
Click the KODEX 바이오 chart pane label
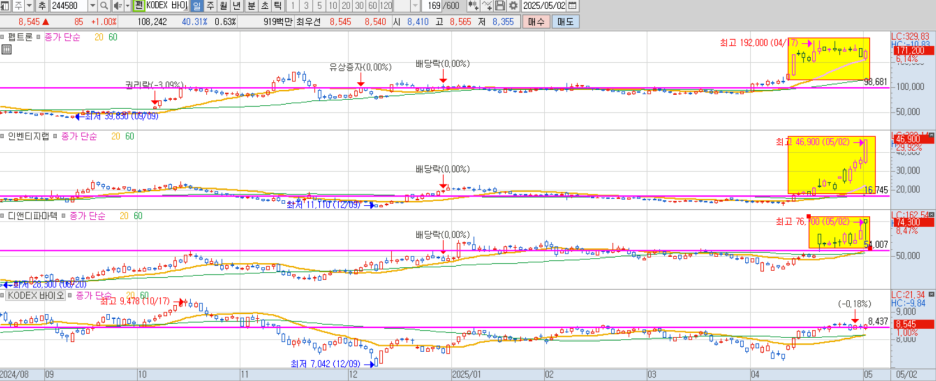click(36, 296)
